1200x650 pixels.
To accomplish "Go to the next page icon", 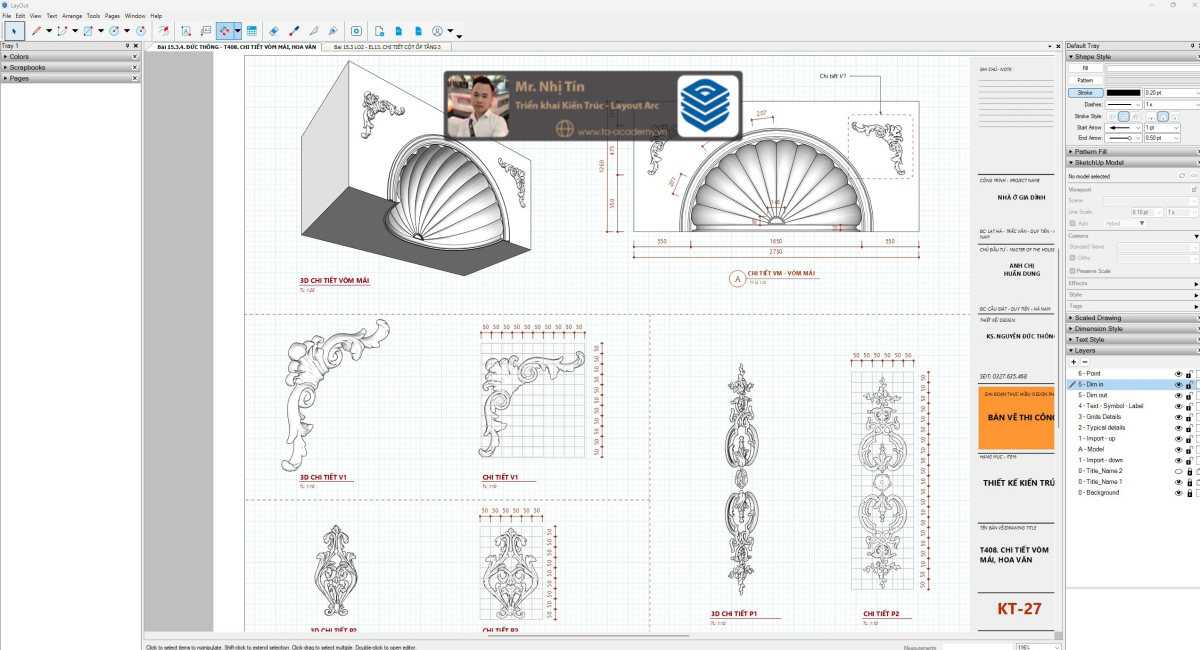I will pyautogui.click(x=418, y=31).
